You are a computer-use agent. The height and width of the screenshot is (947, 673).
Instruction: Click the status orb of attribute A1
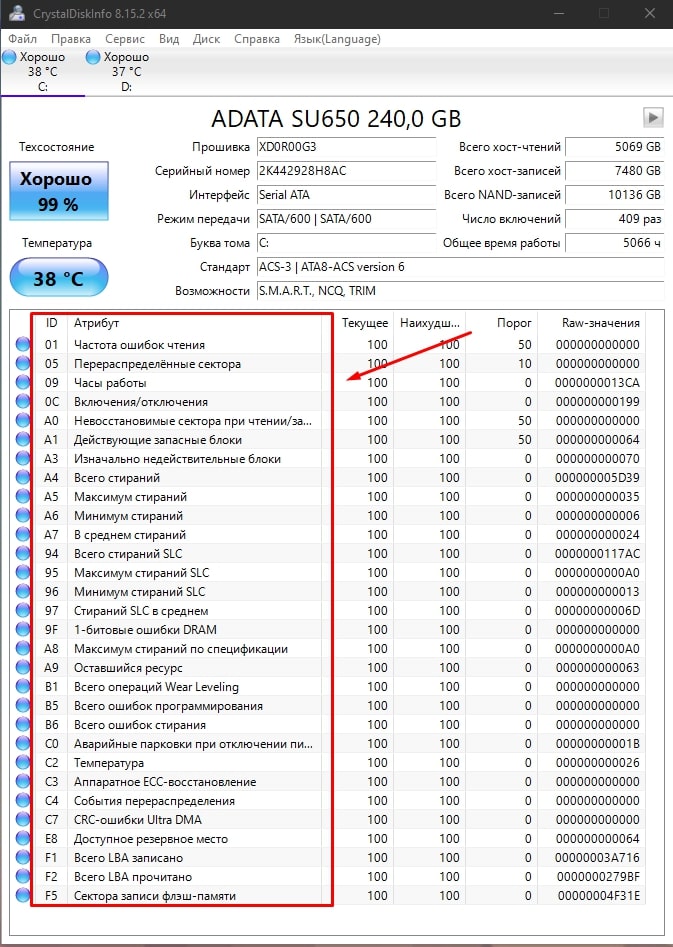tap(23, 440)
